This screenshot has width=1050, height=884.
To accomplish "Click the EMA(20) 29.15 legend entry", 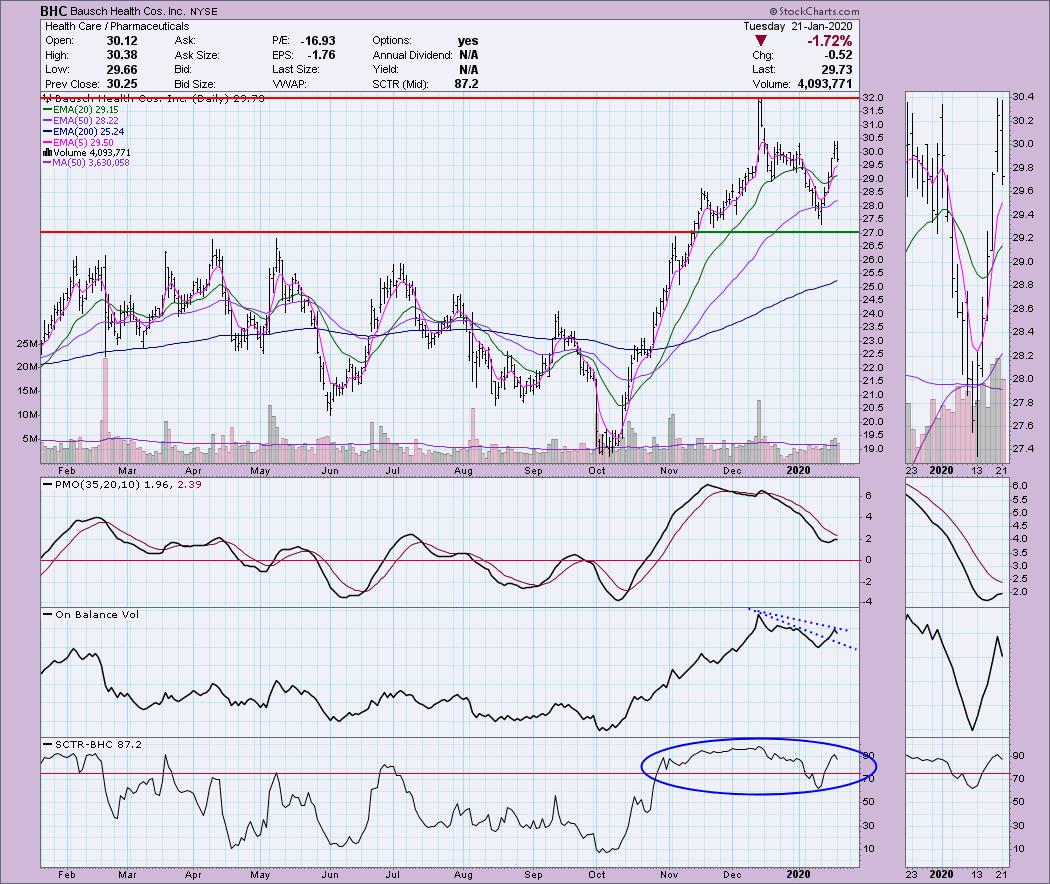I will click(80, 110).
